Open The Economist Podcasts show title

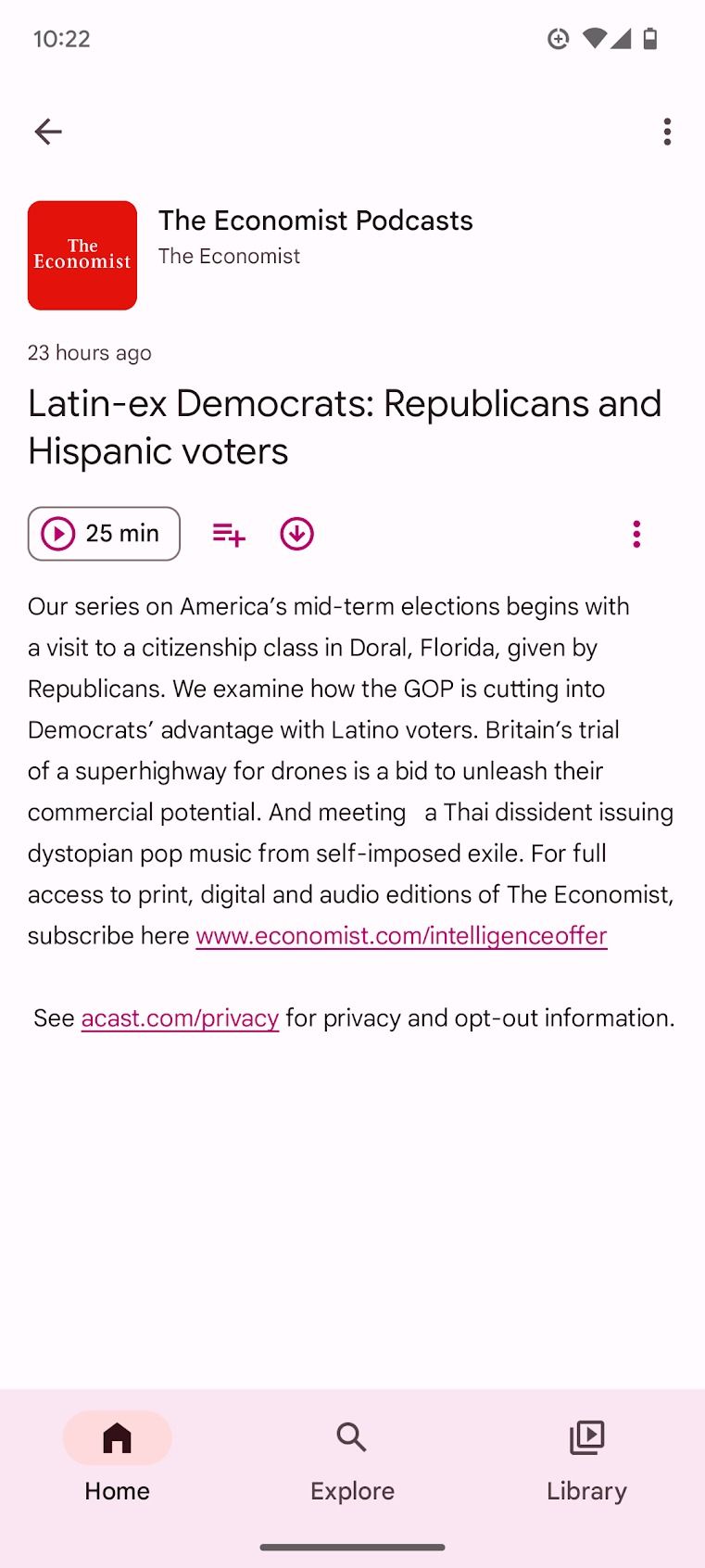pos(315,221)
